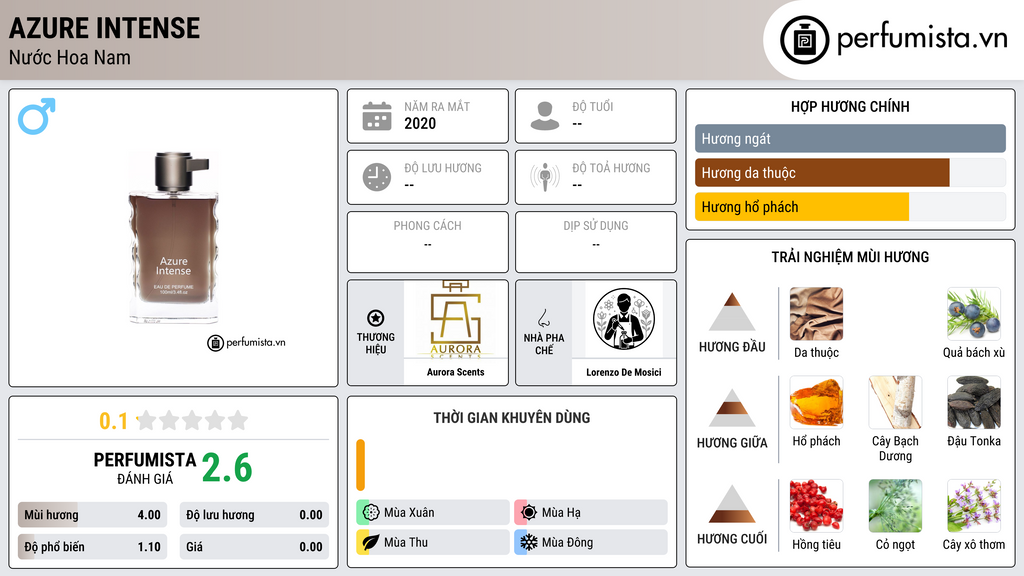Image resolution: width=1024 pixels, height=576 pixels.
Task: Click the Mùa Xuân flower icon
Action: coord(371,512)
